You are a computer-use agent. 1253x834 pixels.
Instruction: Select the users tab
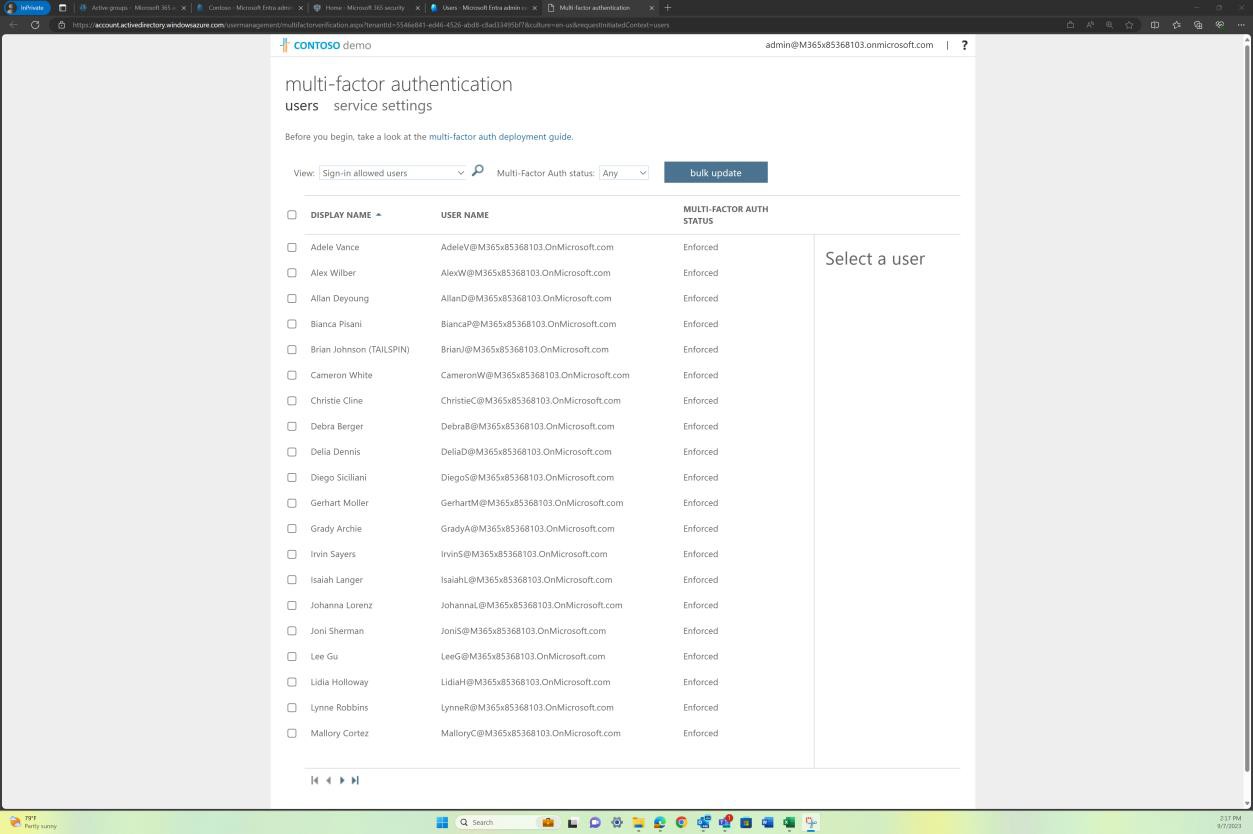pyautogui.click(x=301, y=105)
